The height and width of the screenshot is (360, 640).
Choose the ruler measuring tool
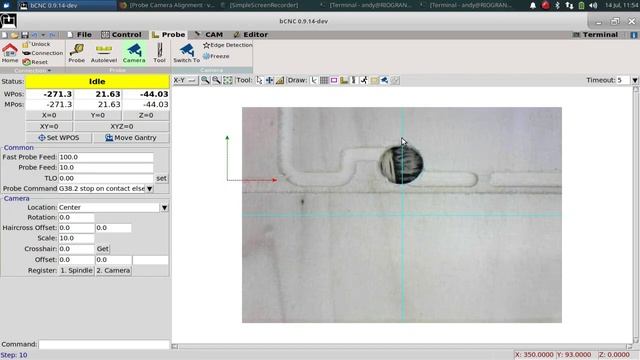(280, 80)
